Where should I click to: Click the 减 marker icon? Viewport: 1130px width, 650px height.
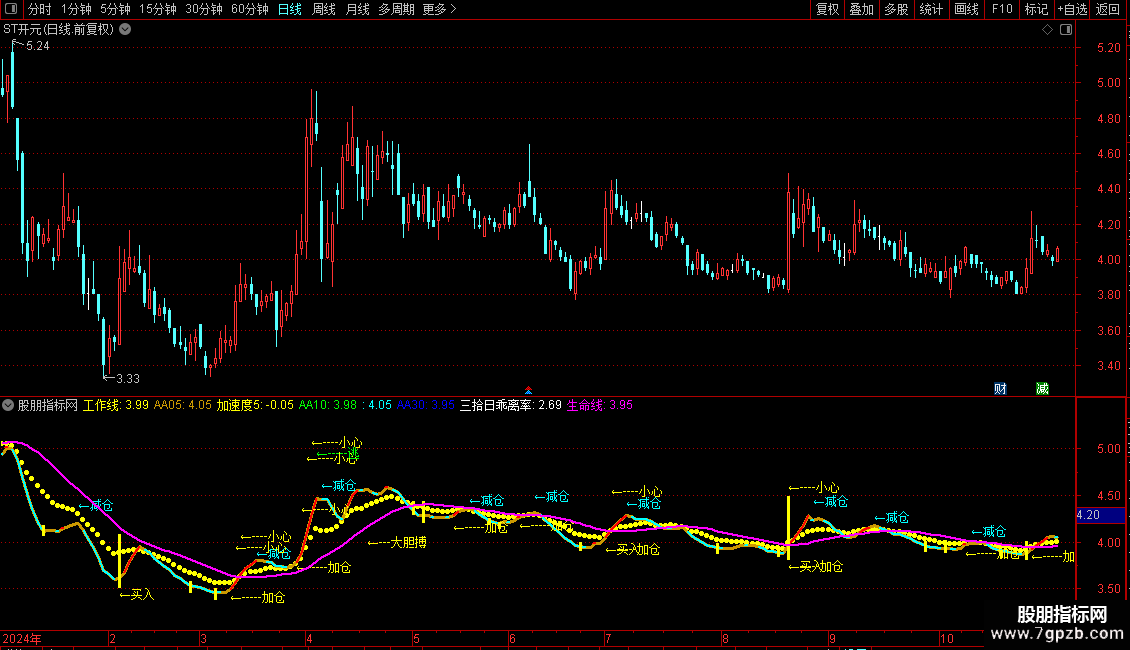(1042, 388)
